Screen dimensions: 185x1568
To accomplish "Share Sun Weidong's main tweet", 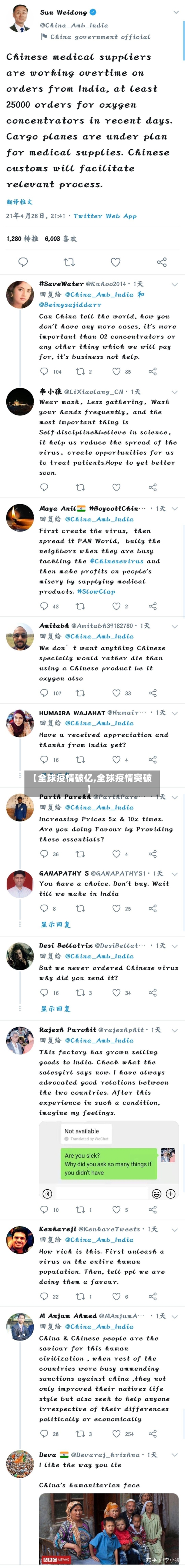I will (x=162, y=262).
